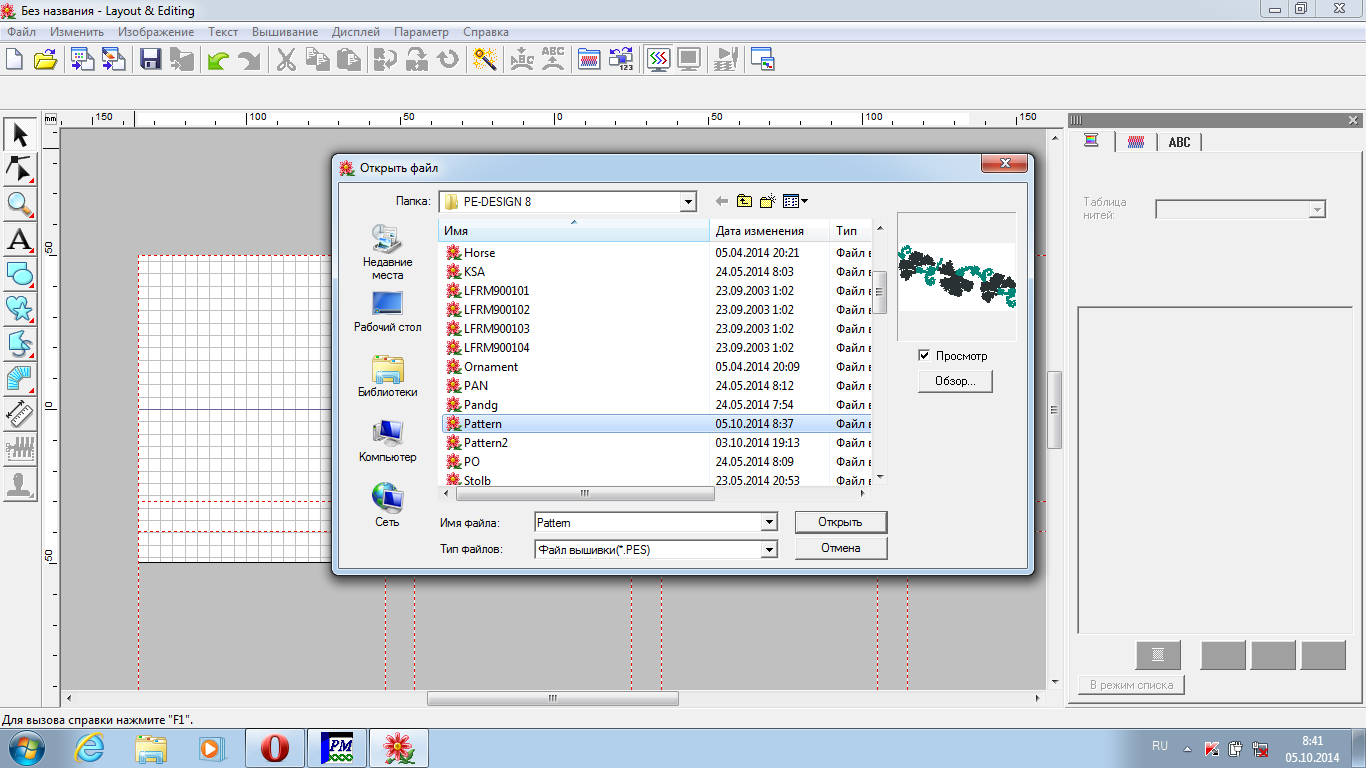Select the Text tool with letter A
Image resolution: width=1366 pixels, height=768 pixels.
click(x=20, y=239)
